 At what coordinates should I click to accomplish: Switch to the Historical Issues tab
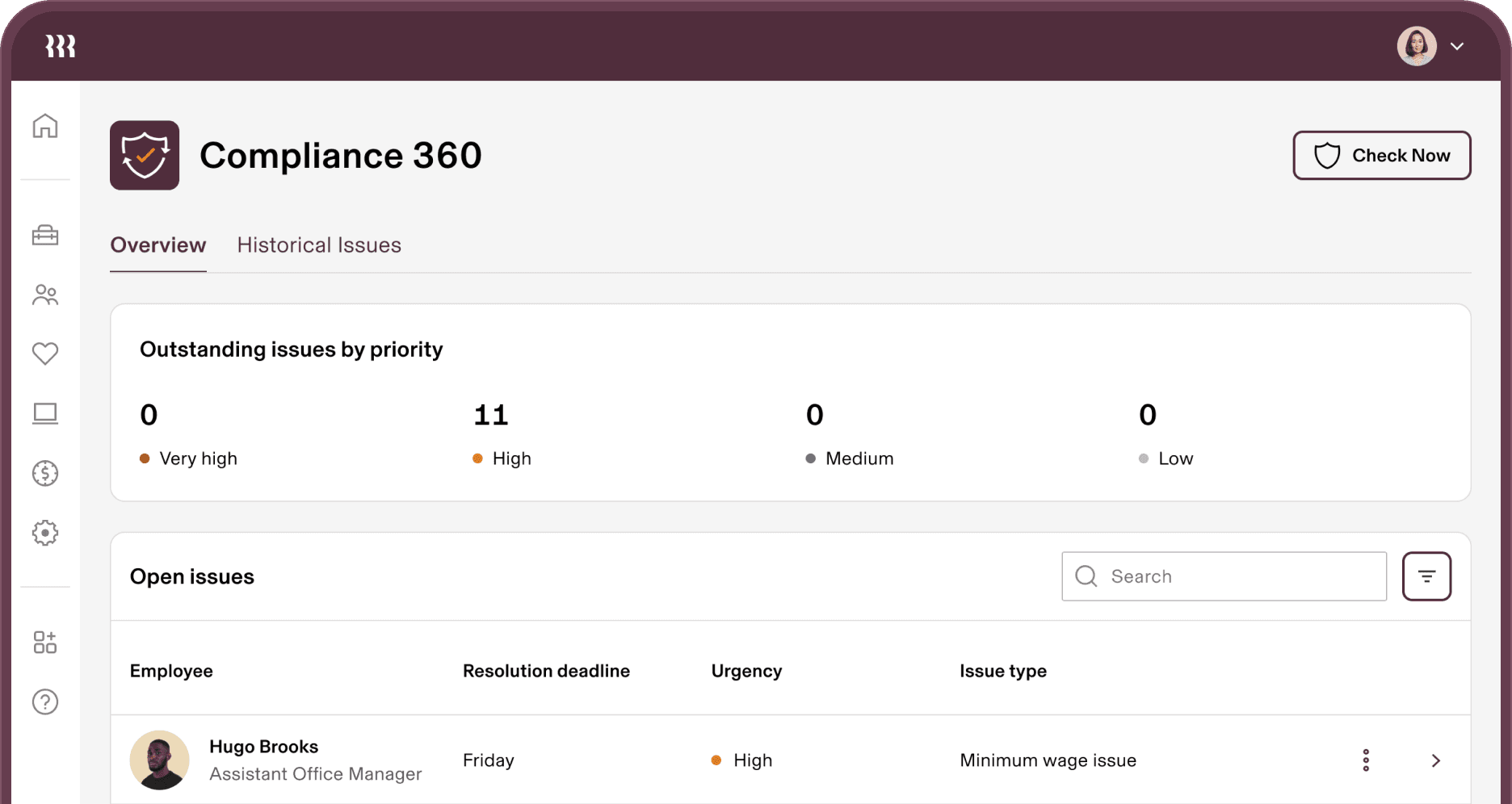point(319,245)
